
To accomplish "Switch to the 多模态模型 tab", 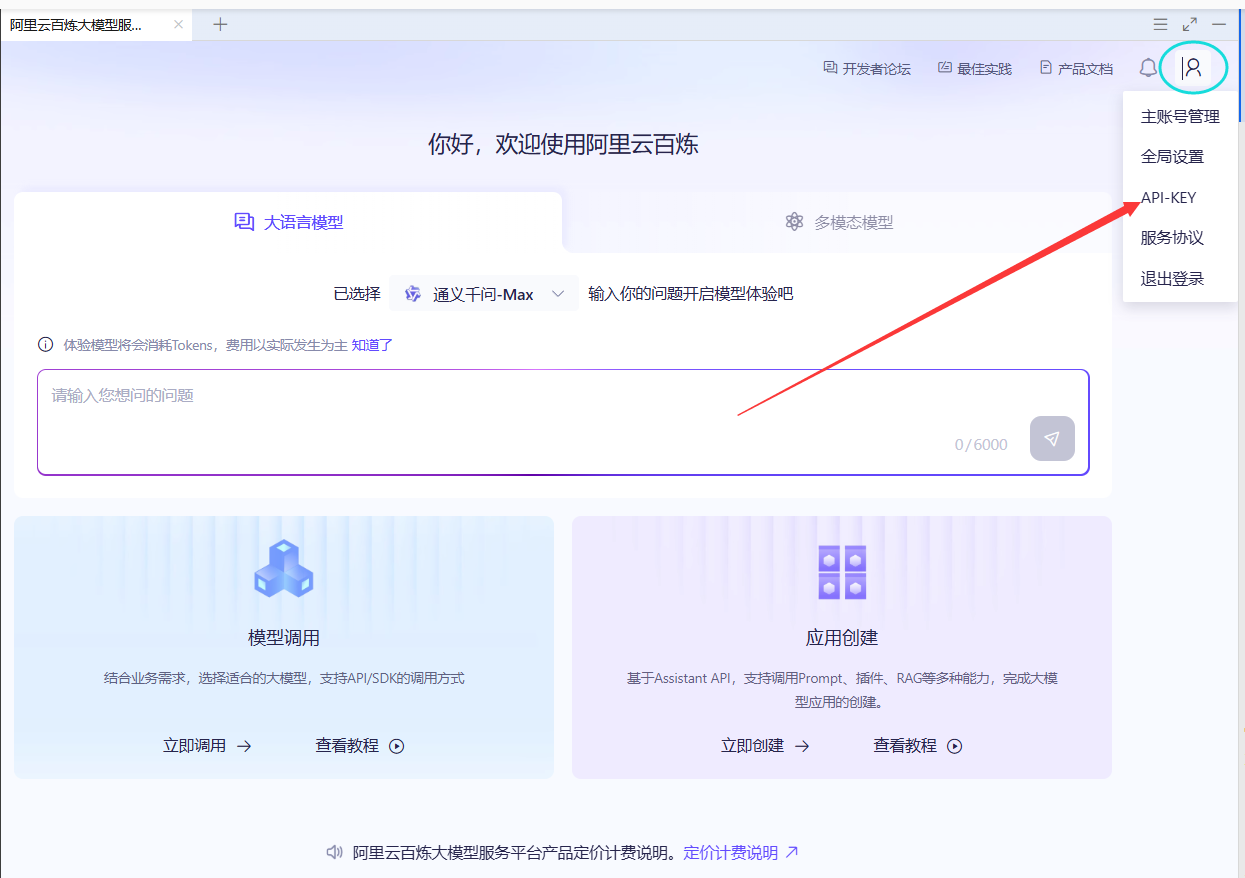I will click(x=838, y=222).
